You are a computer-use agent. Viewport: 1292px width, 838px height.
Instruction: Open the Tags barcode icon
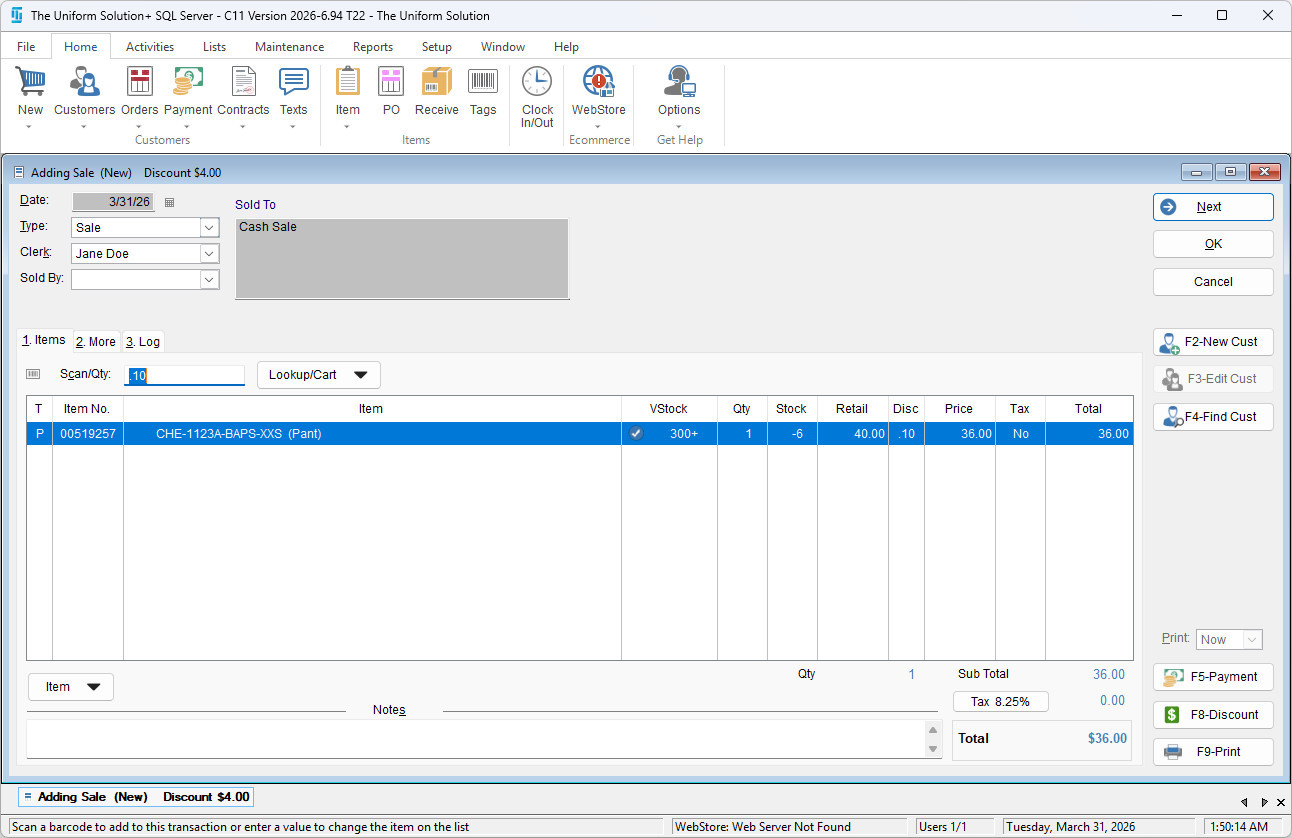483,83
